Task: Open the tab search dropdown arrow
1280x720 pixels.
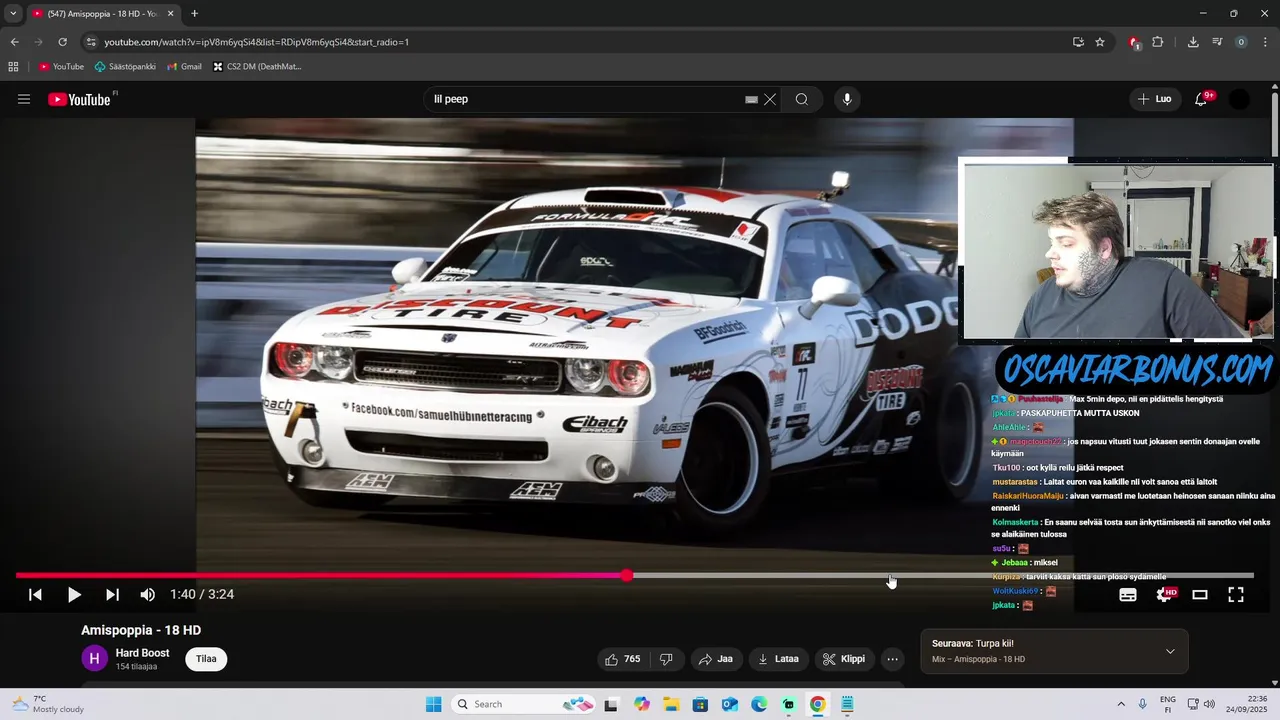Action: pos(13,14)
